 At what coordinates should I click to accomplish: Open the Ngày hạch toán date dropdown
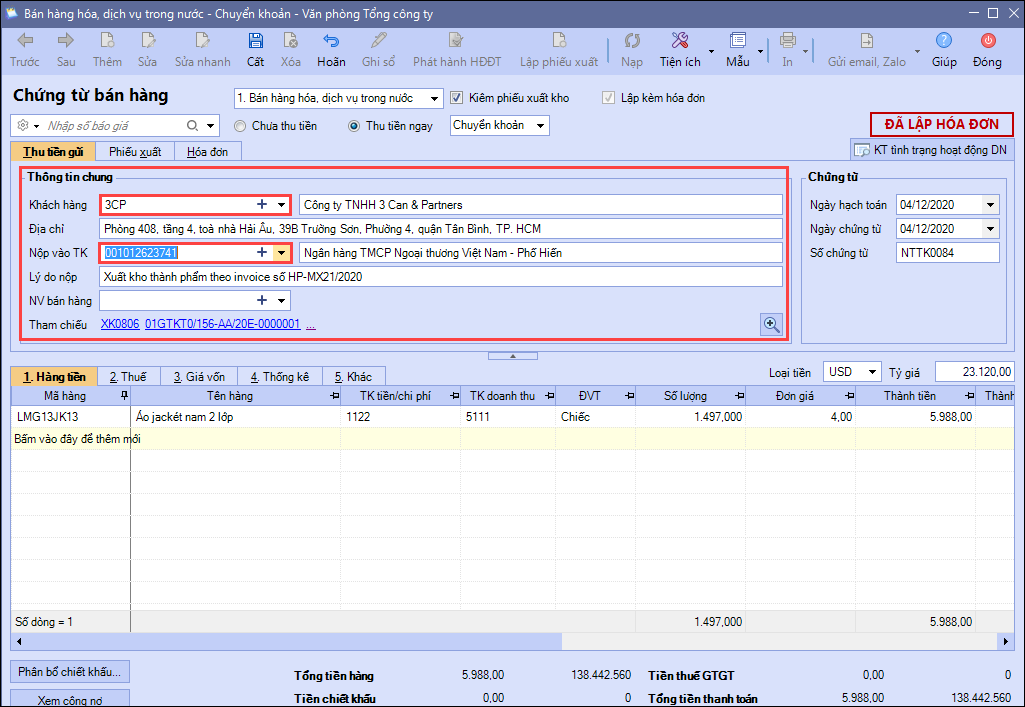tap(990, 205)
